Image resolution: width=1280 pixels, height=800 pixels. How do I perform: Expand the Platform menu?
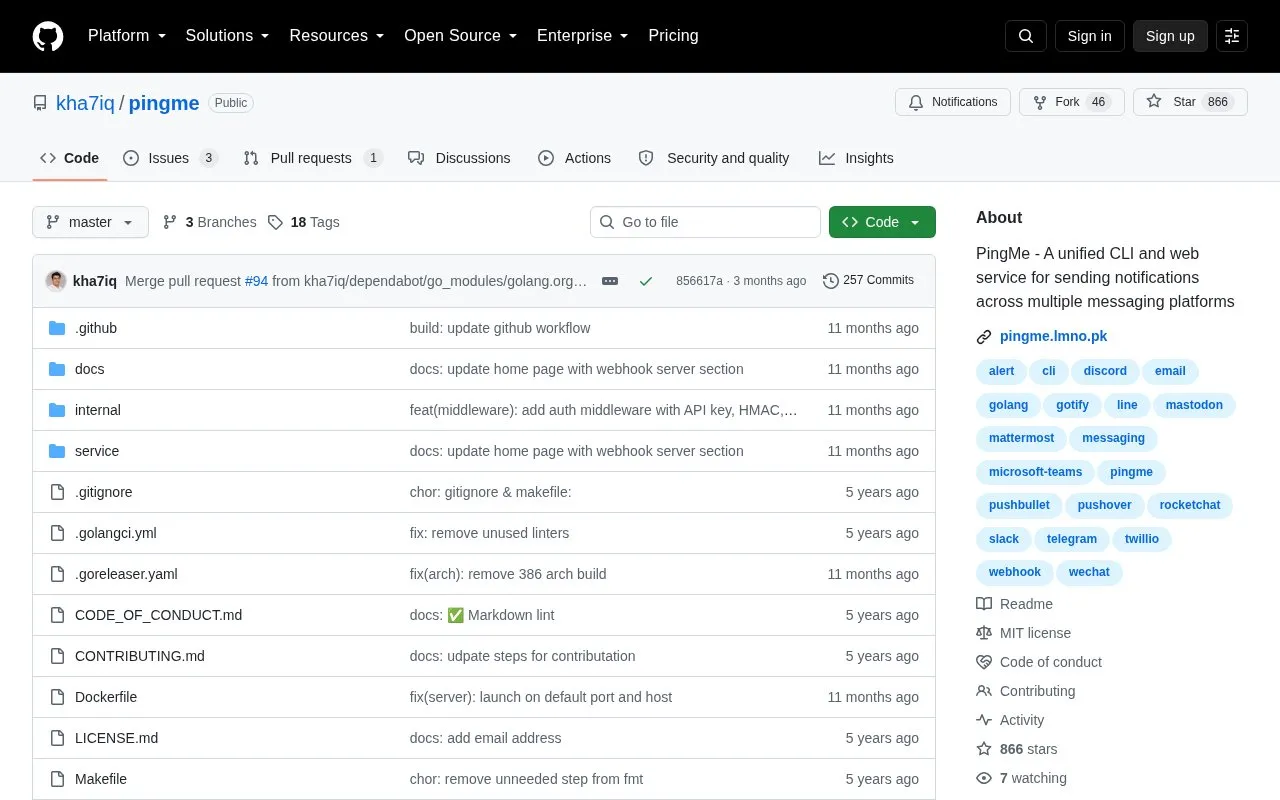pos(127,36)
